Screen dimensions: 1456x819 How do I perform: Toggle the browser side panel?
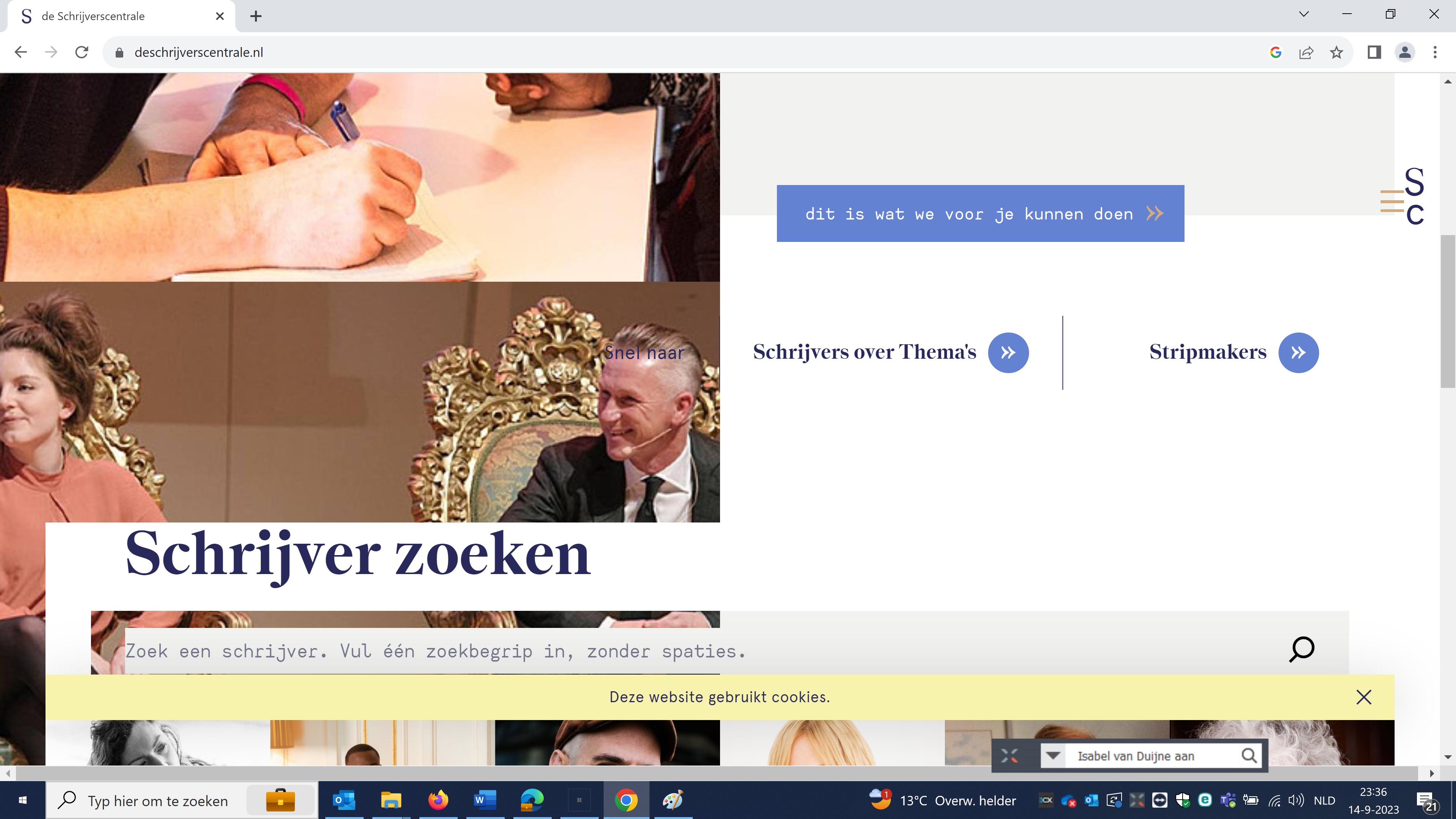click(1374, 53)
